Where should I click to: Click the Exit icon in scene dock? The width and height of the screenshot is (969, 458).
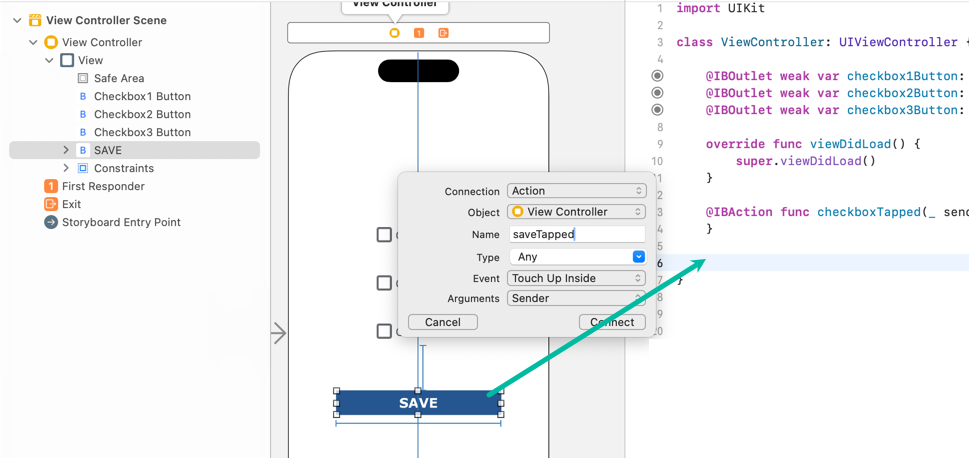pos(443,33)
